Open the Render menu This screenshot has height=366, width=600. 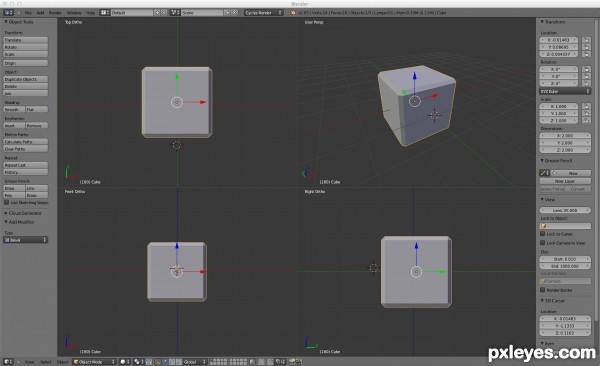point(55,13)
